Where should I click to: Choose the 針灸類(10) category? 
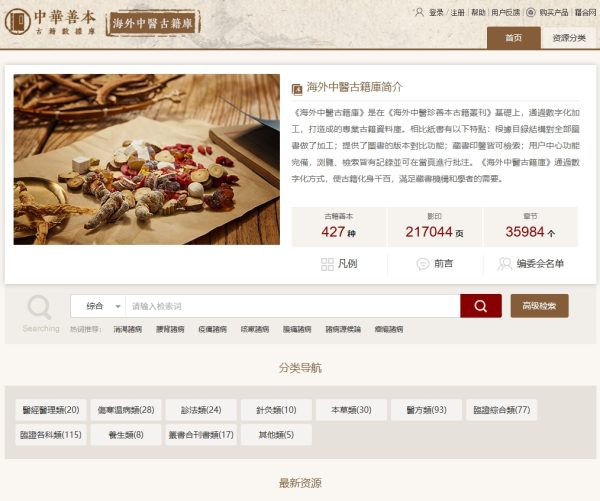point(276,410)
